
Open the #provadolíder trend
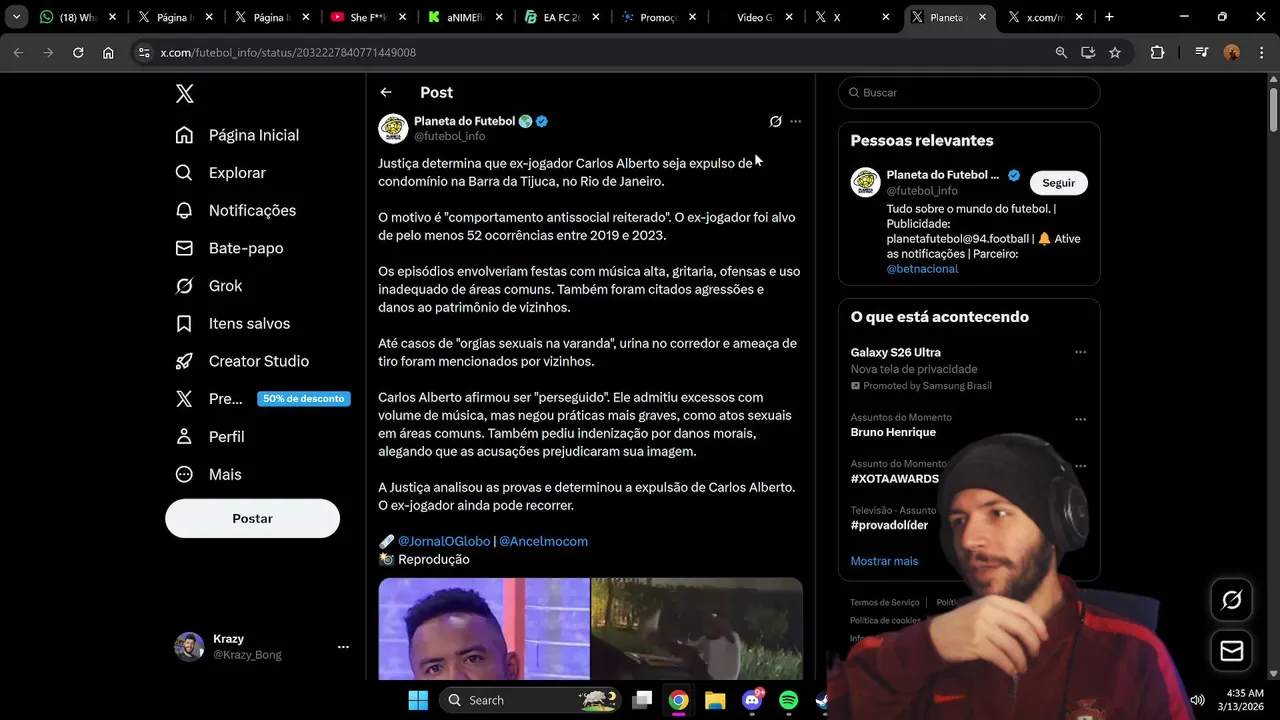tap(889, 525)
